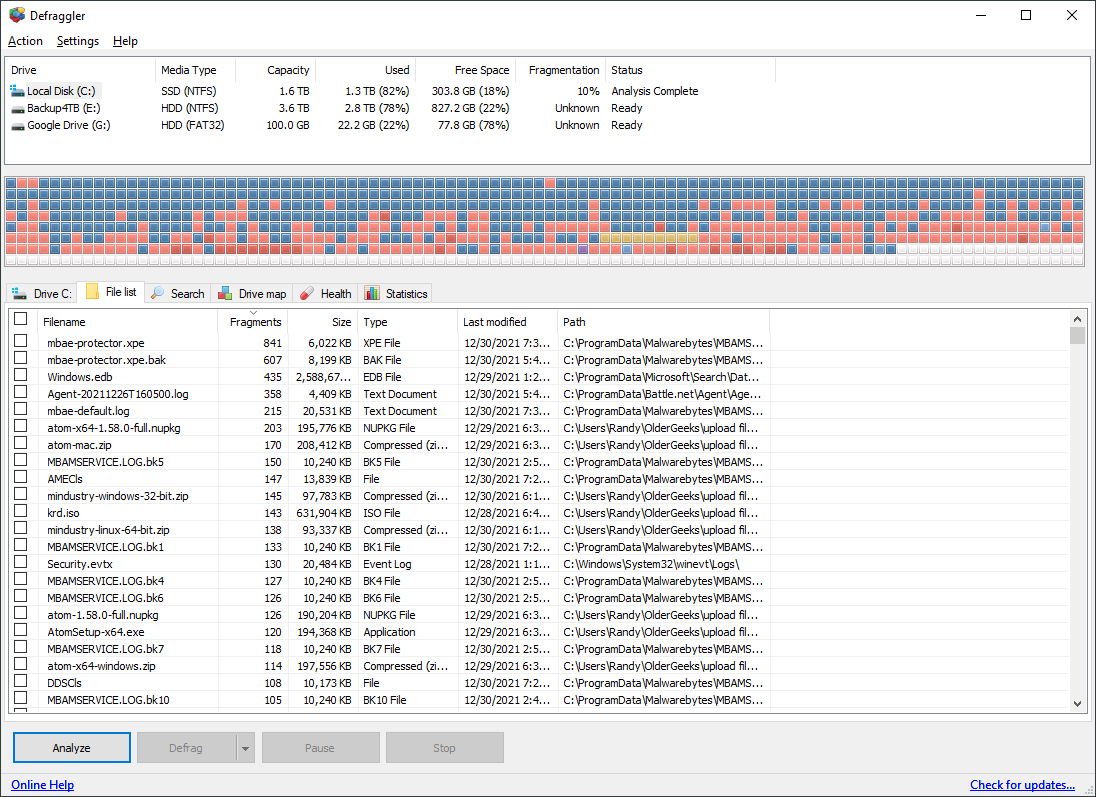Viewport: 1096px width, 797px height.
Task: Switch to the Statistics tab
Action: coord(396,294)
